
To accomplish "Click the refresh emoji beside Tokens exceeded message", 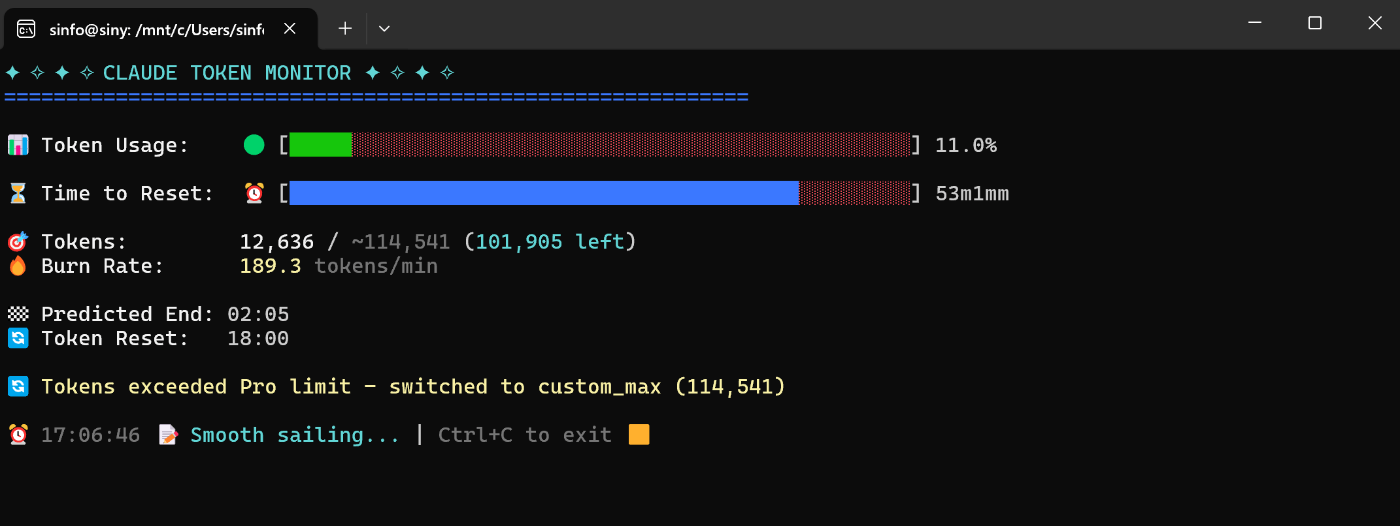I will (18, 386).
